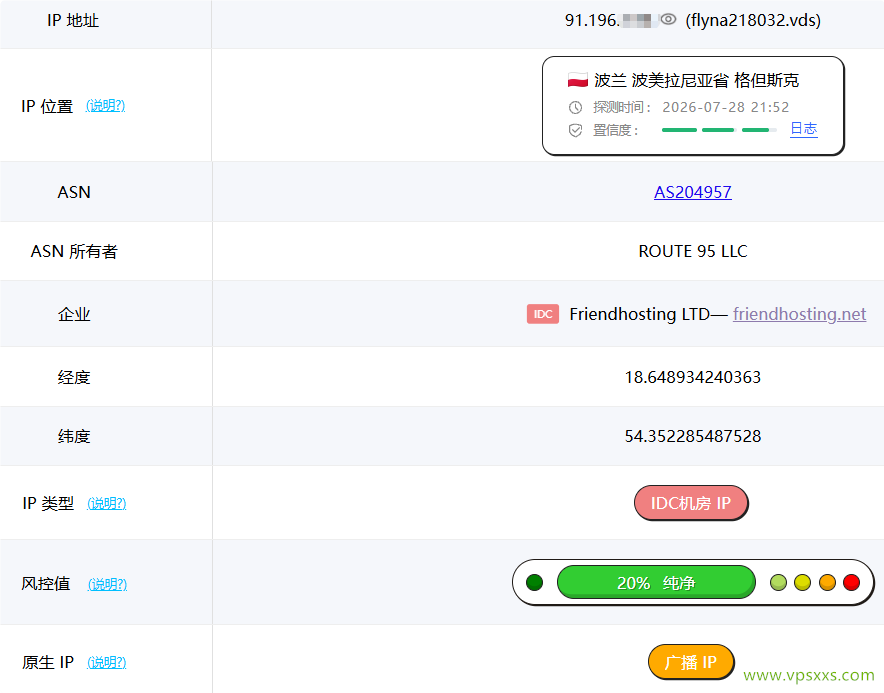The image size is (884, 693).
Task: Click the 经度 row label
Action: coord(74,377)
